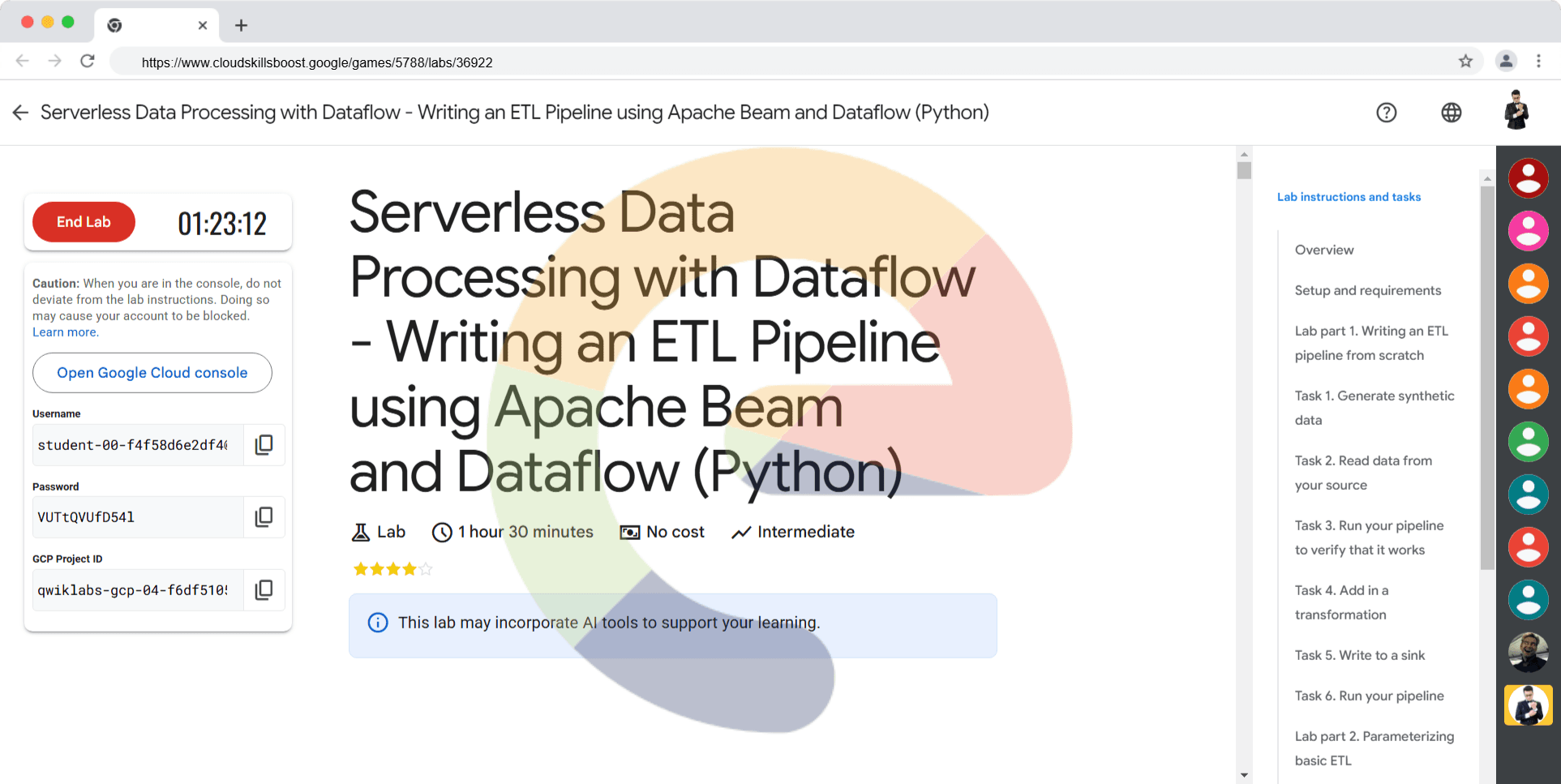Image resolution: width=1561 pixels, height=784 pixels.
Task: Click the info icon in AI tools notice
Action: click(378, 623)
